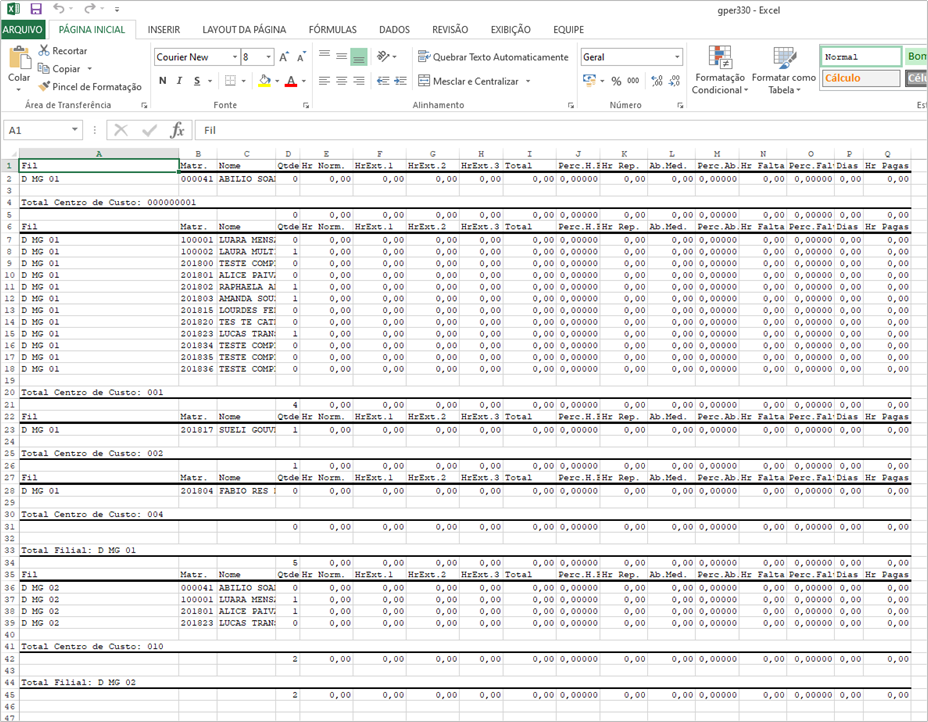Click the Recortar scissors icon

coord(44,50)
